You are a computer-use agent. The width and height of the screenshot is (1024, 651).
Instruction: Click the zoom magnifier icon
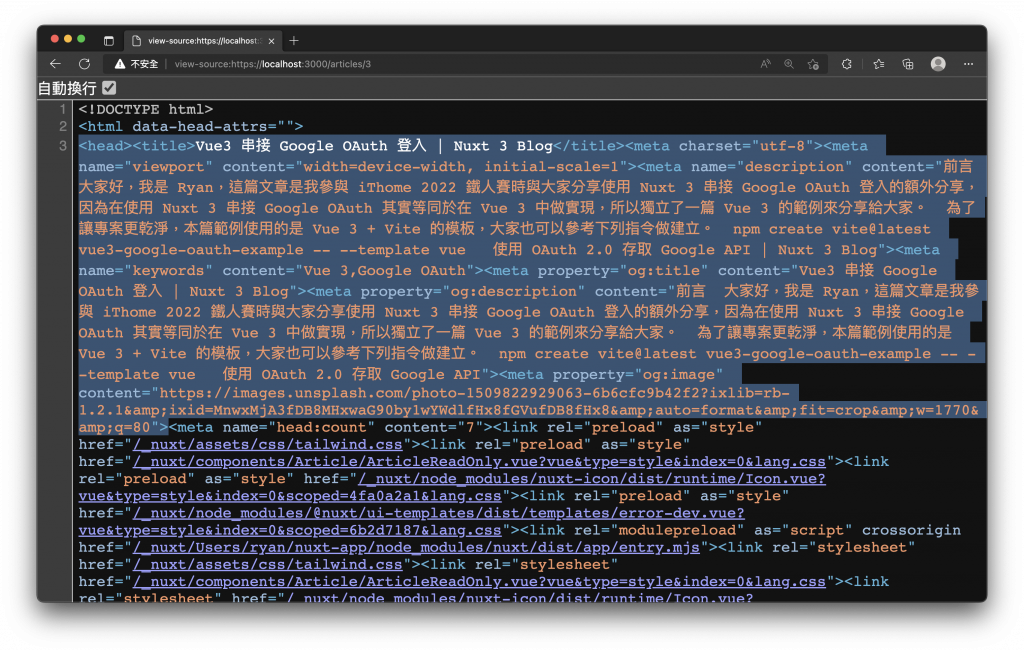(789, 64)
